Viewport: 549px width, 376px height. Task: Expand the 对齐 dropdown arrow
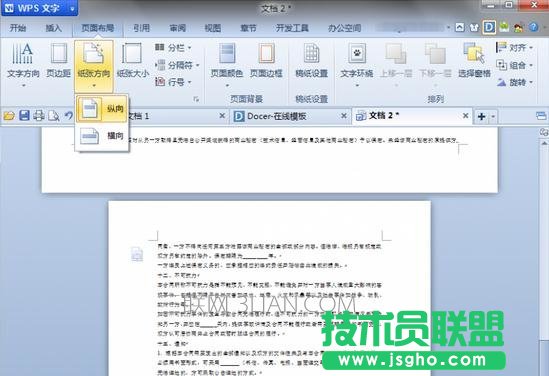(x=531, y=48)
